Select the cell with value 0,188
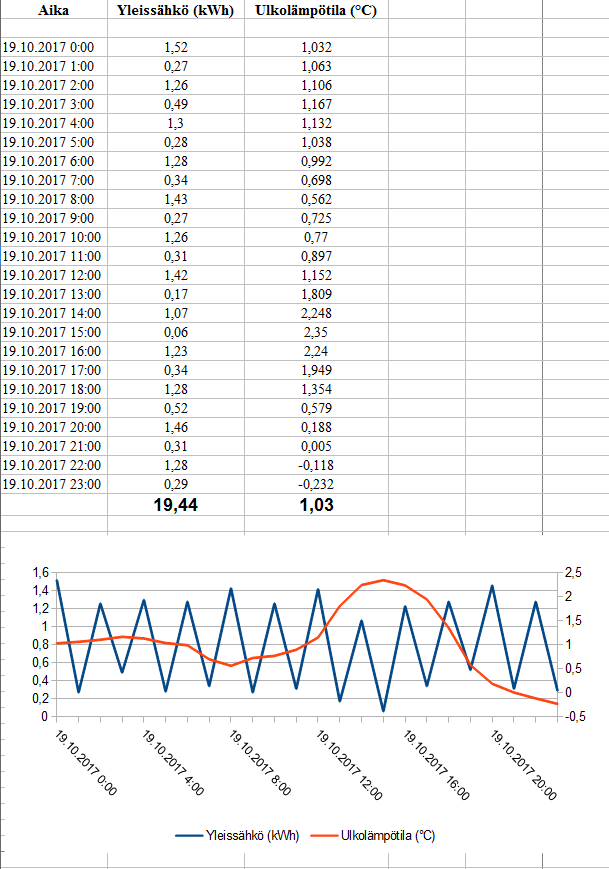Screen dimensions: 609x869 [x=316, y=427]
